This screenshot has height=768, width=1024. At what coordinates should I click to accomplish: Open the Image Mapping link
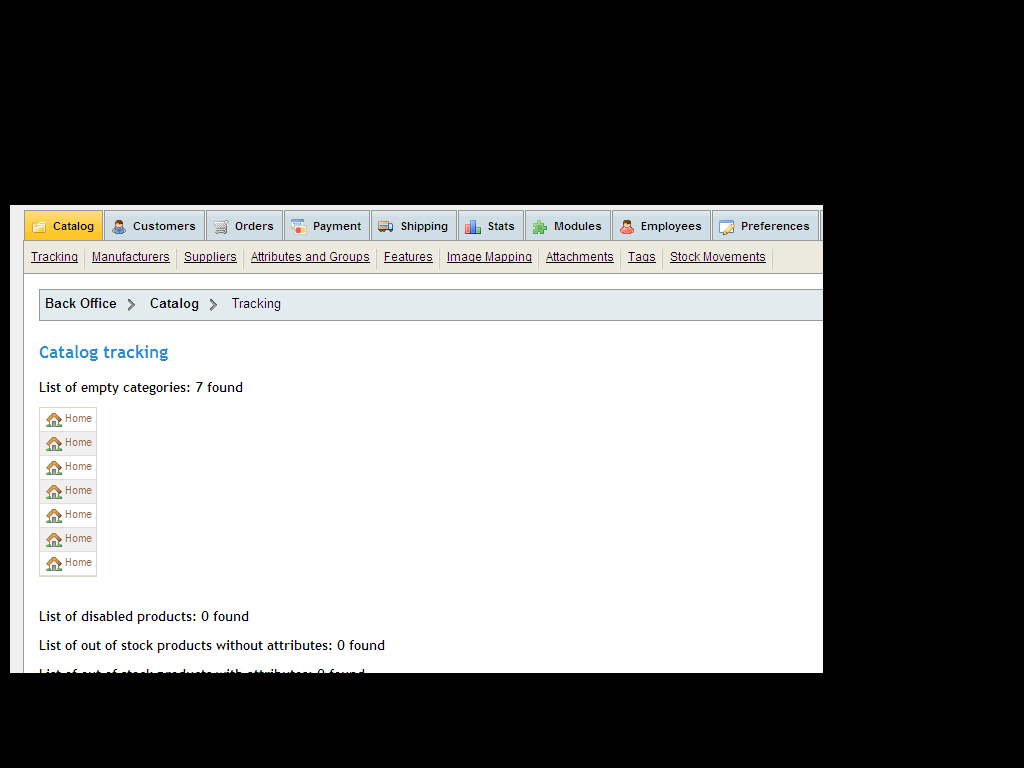(x=489, y=257)
